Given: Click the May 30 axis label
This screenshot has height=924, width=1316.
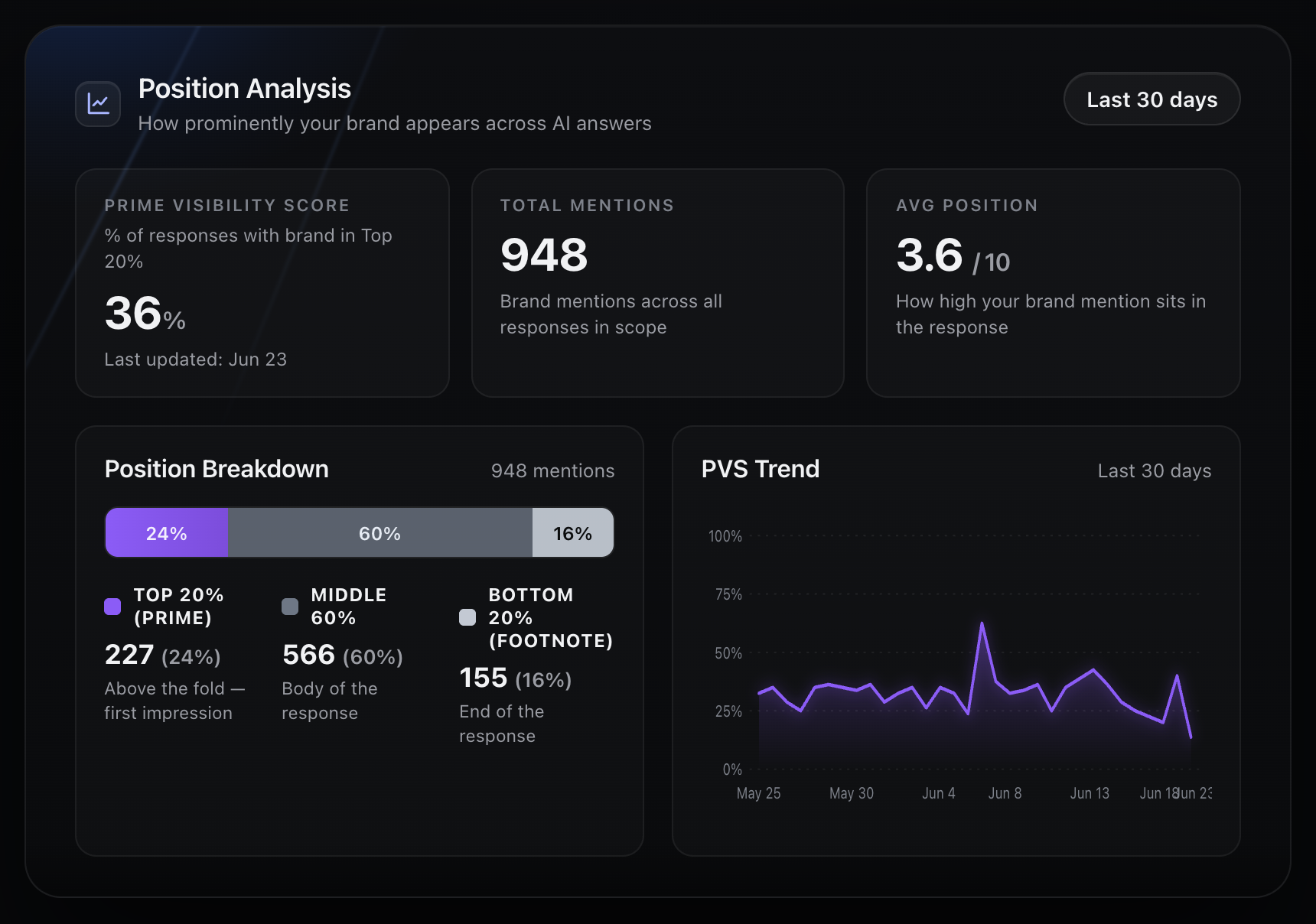Looking at the screenshot, I should coord(852,793).
